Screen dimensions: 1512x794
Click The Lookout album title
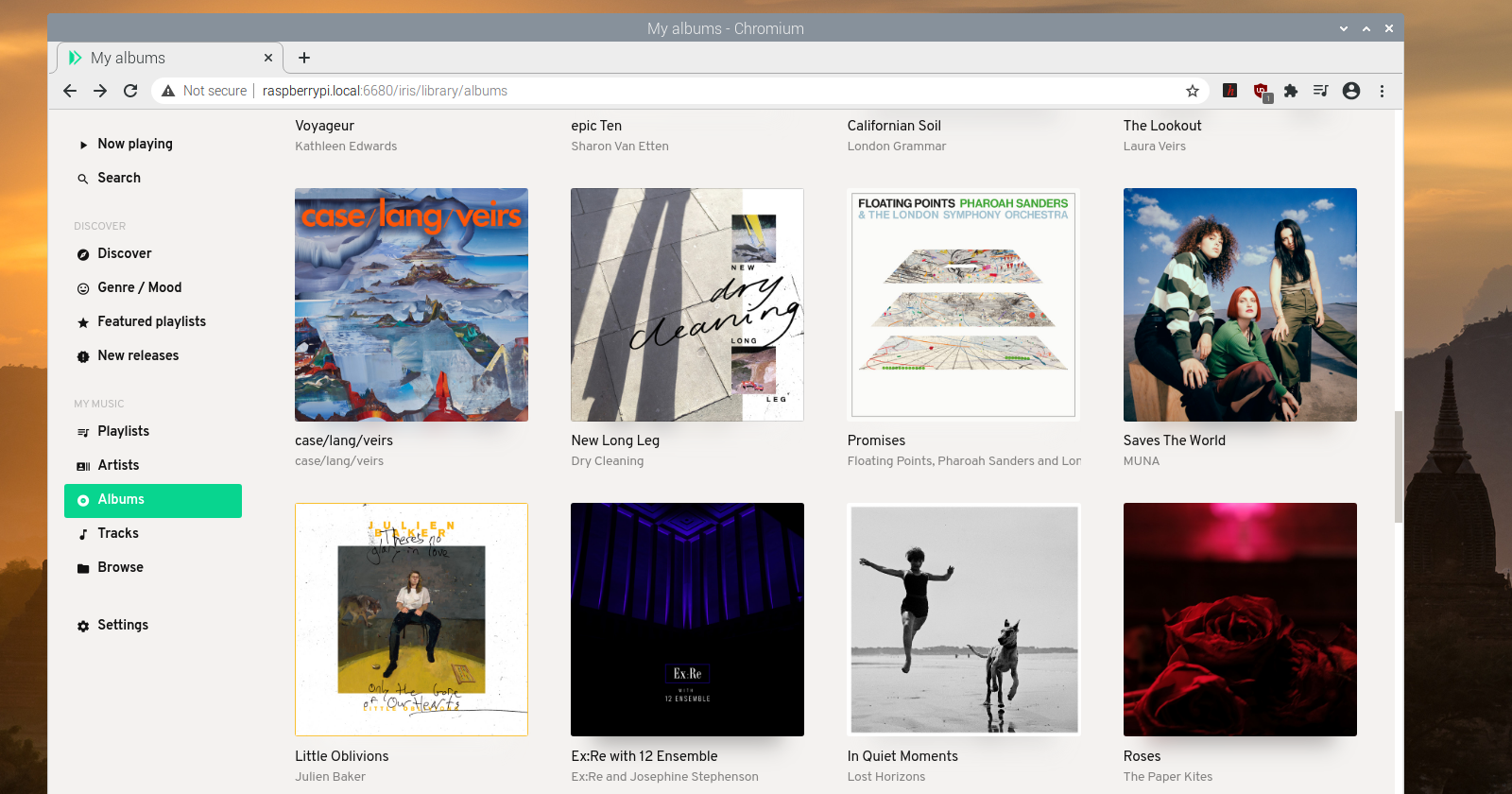click(1162, 126)
